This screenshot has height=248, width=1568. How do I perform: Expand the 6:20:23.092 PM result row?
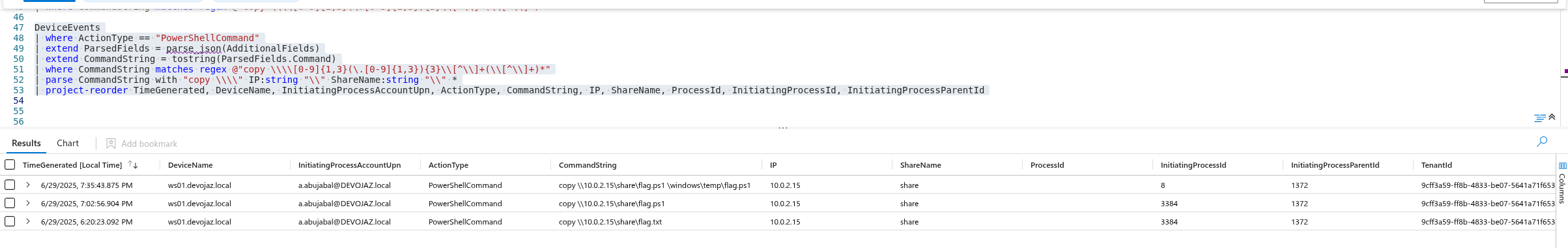[x=28, y=221]
